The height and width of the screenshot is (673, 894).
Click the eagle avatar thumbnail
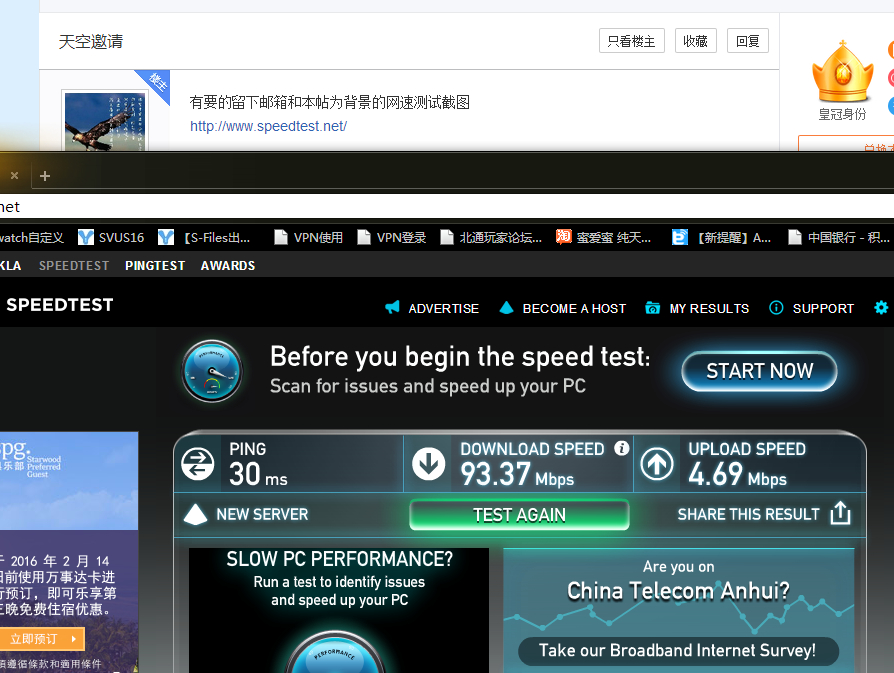click(x=105, y=121)
